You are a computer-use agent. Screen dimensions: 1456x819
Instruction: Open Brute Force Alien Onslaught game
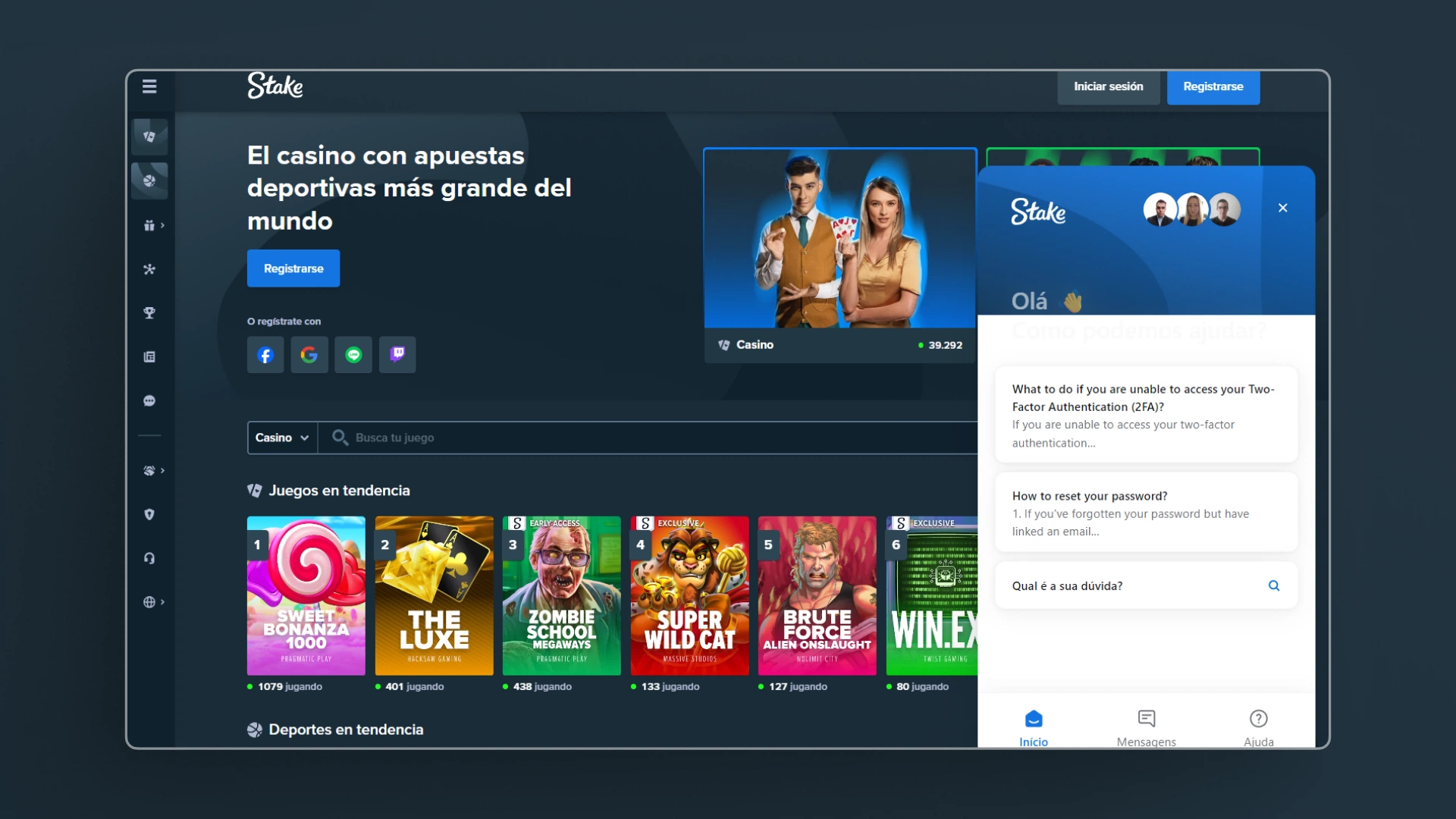click(817, 596)
